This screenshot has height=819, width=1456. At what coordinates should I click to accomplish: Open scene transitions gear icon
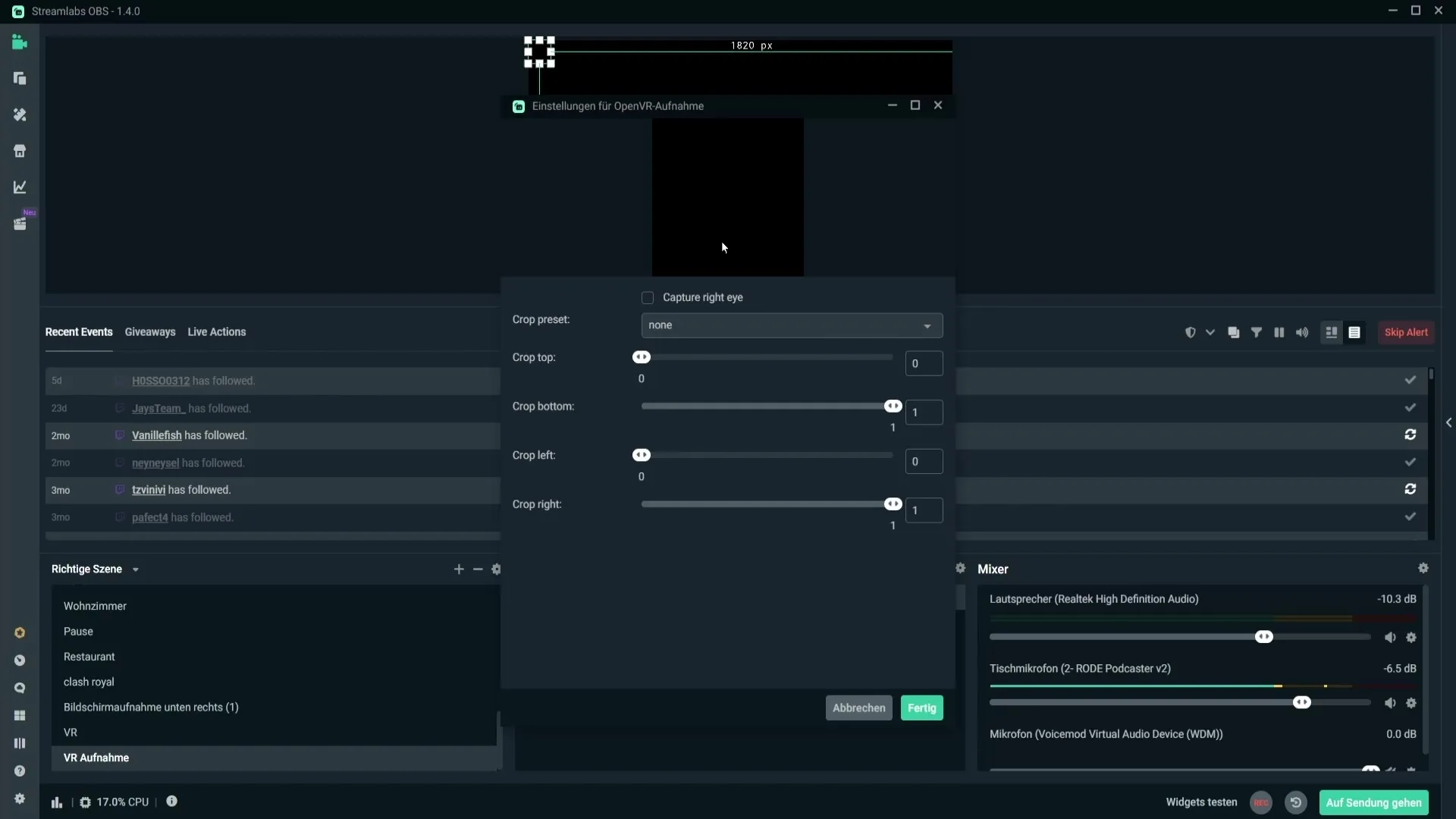(x=496, y=569)
